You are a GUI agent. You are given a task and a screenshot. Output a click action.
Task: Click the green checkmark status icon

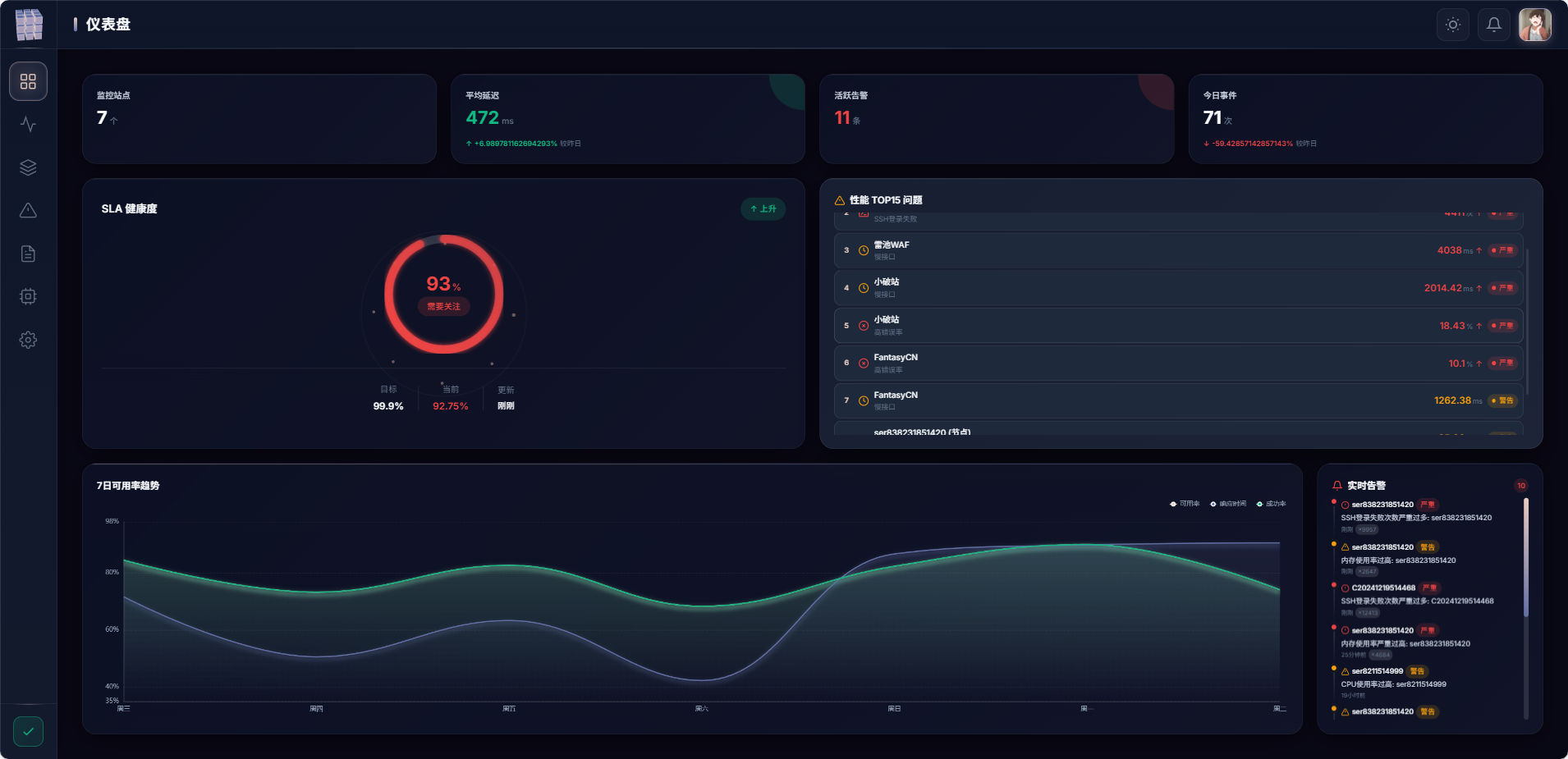point(28,731)
